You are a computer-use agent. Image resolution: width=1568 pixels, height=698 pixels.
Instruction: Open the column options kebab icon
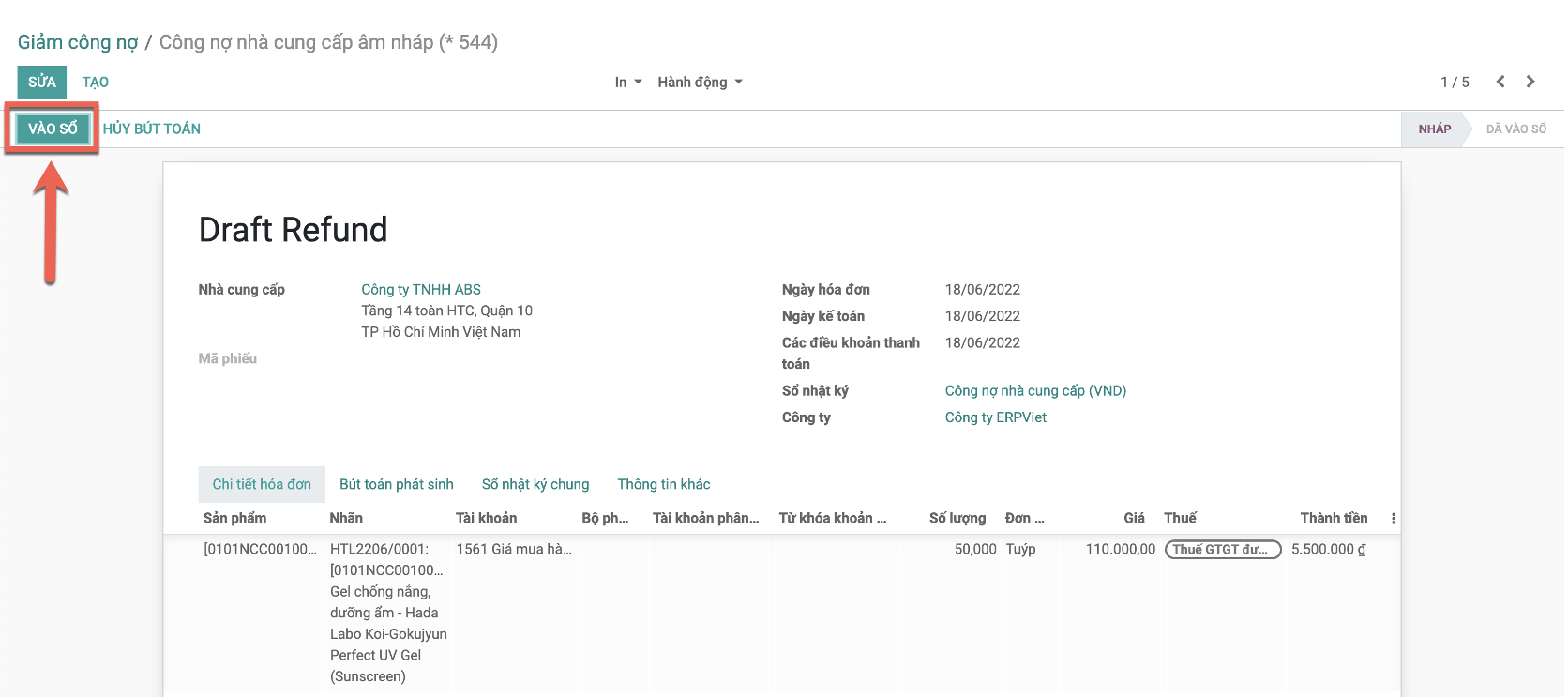coord(1394,518)
